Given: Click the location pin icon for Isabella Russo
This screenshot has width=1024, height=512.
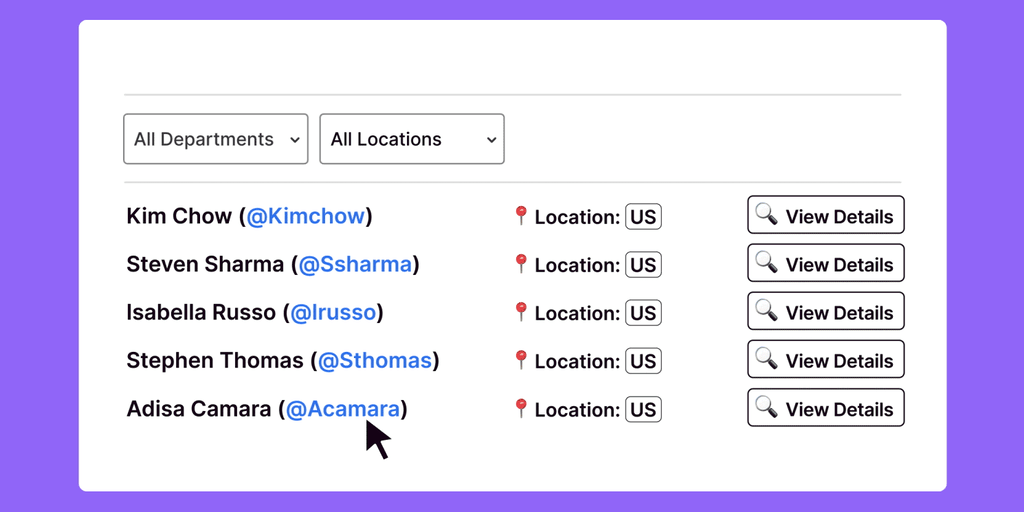Looking at the screenshot, I should click(x=520, y=312).
